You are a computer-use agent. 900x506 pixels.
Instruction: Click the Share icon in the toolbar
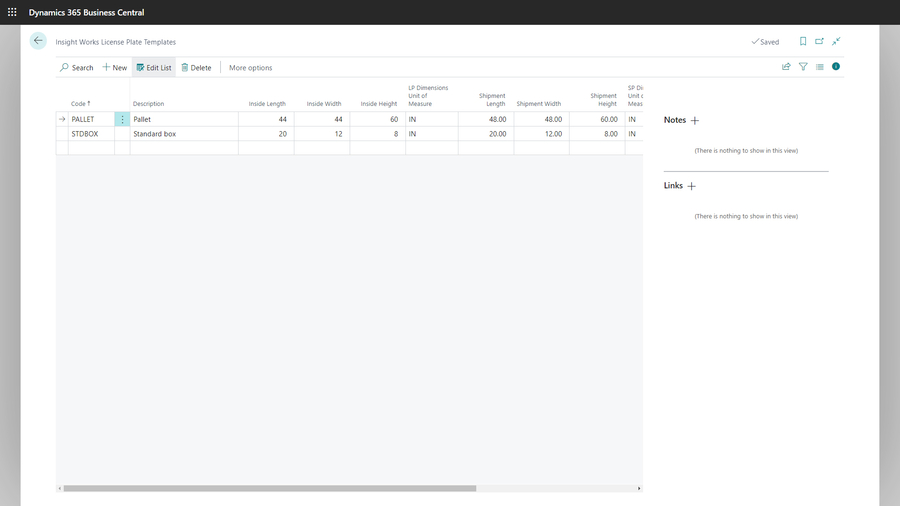point(786,67)
